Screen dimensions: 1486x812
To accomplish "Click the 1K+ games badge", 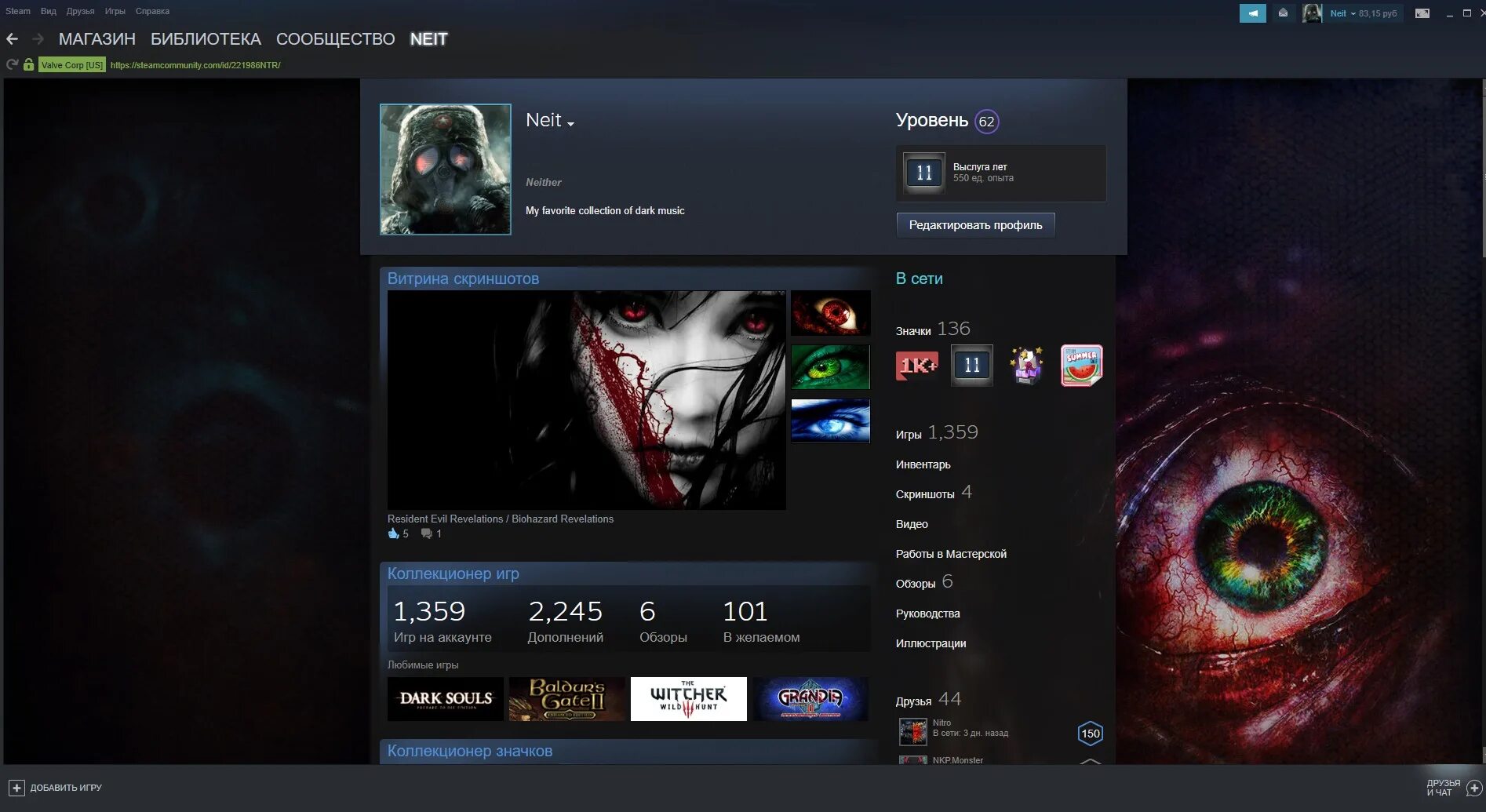I will coord(917,366).
